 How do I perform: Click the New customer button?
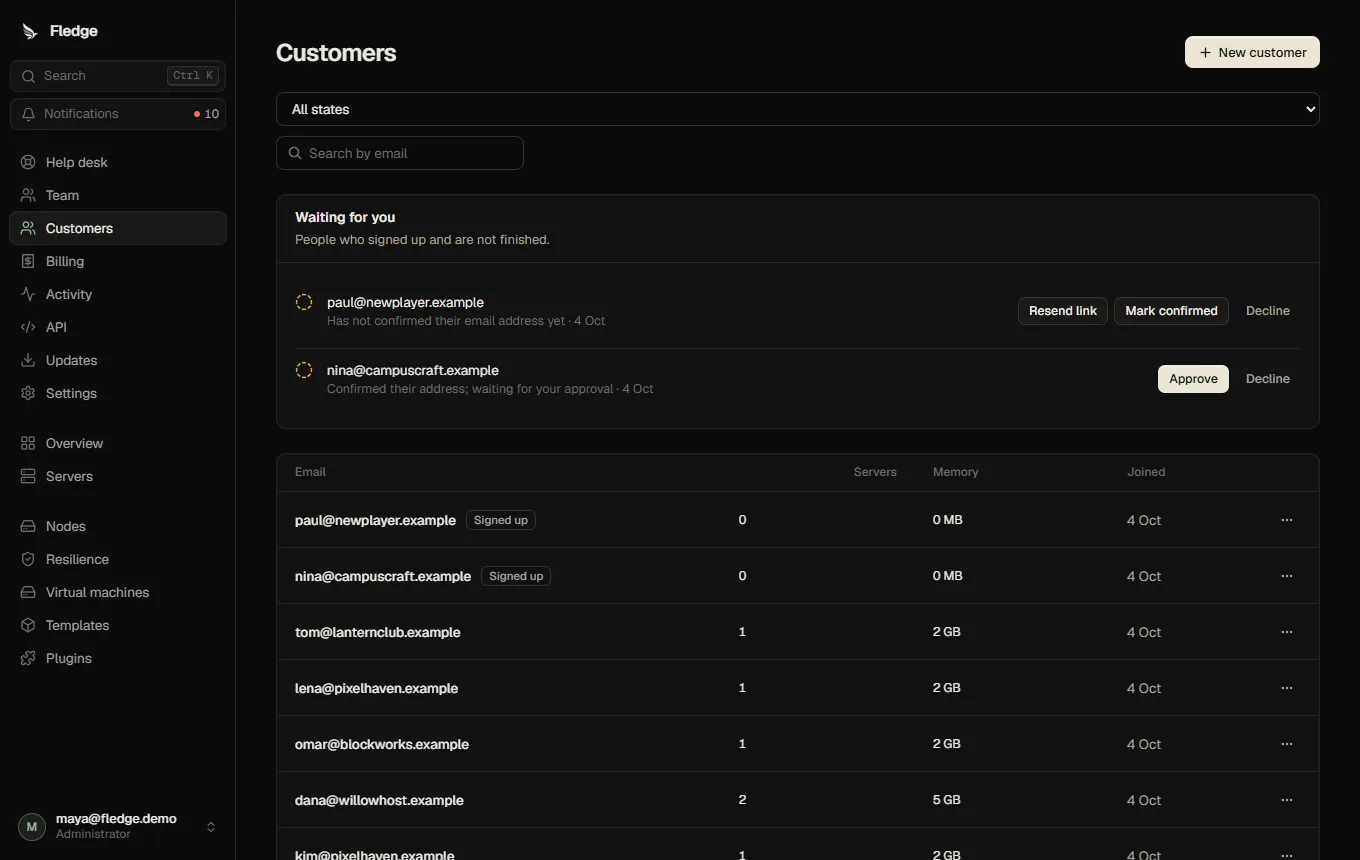1252,52
